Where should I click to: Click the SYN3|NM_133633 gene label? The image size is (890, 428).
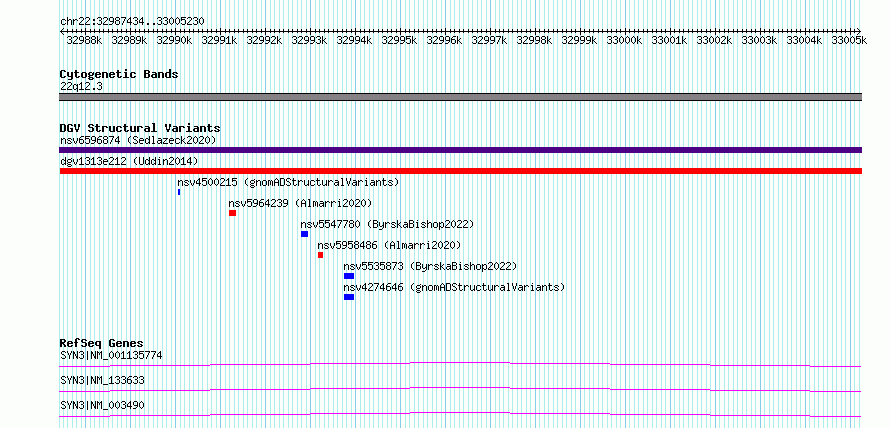click(102, 380)
